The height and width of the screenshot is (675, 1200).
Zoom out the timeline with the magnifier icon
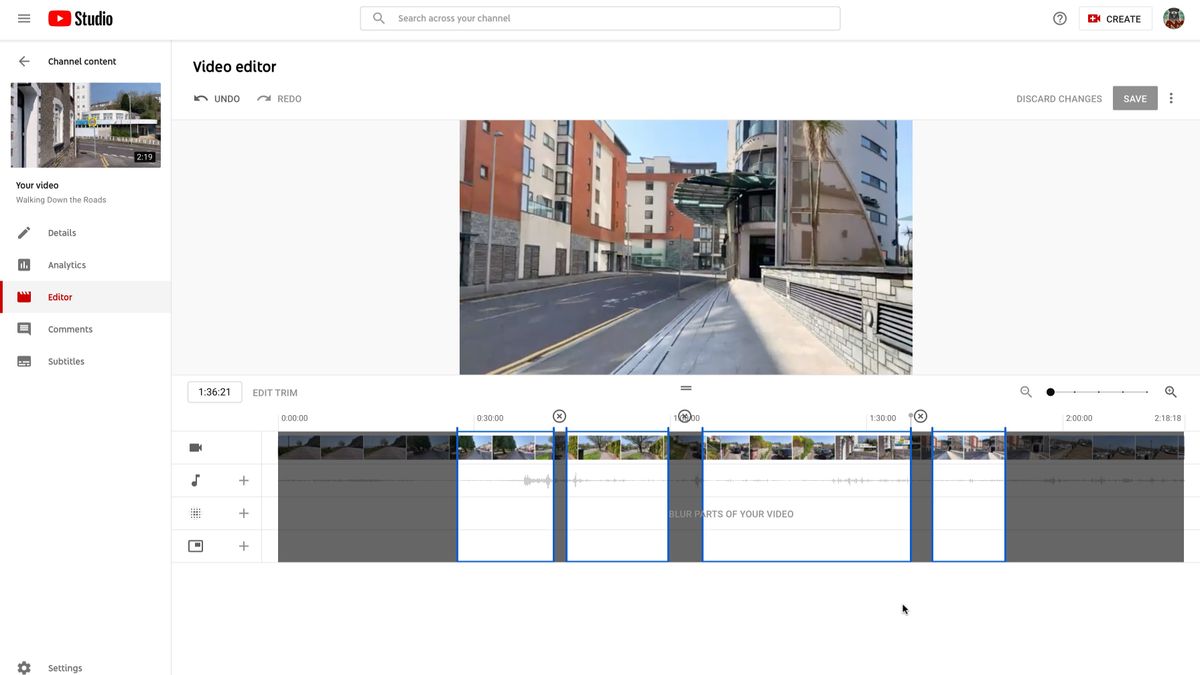pyautogui.click(x=1026, y=392)
